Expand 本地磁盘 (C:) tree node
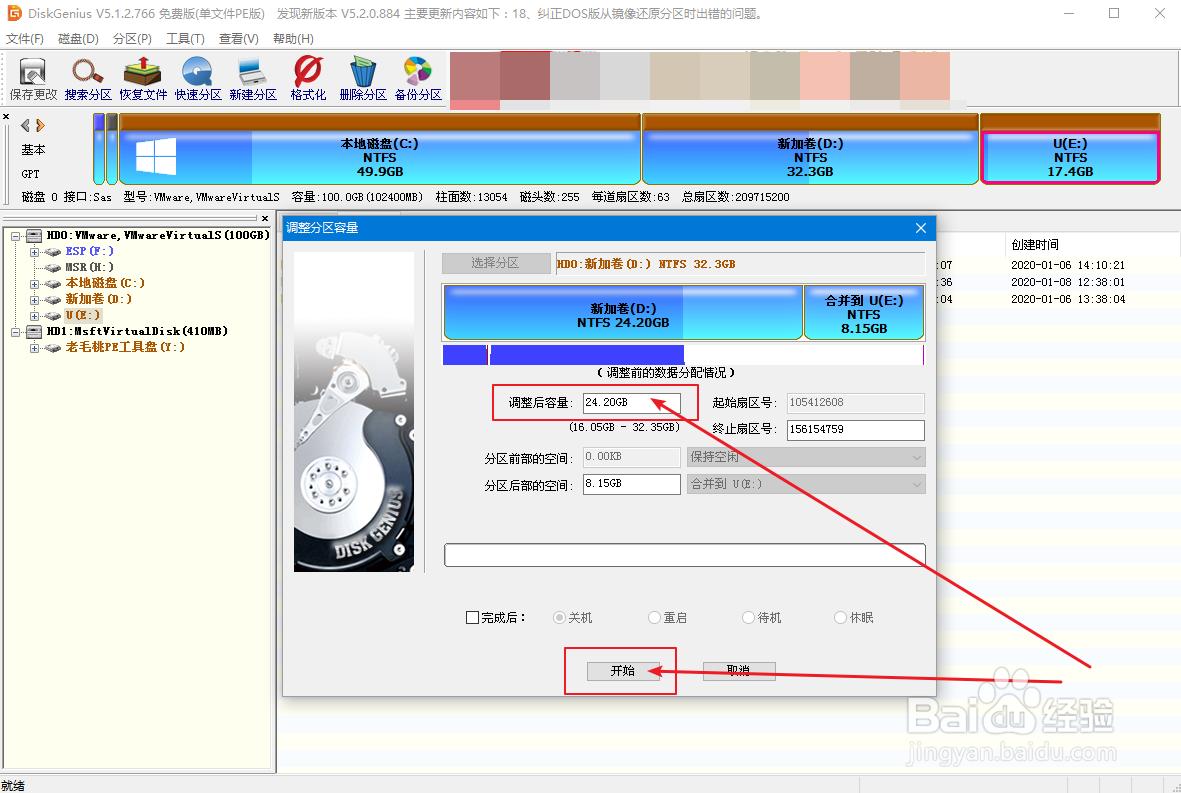 [34, 283]
